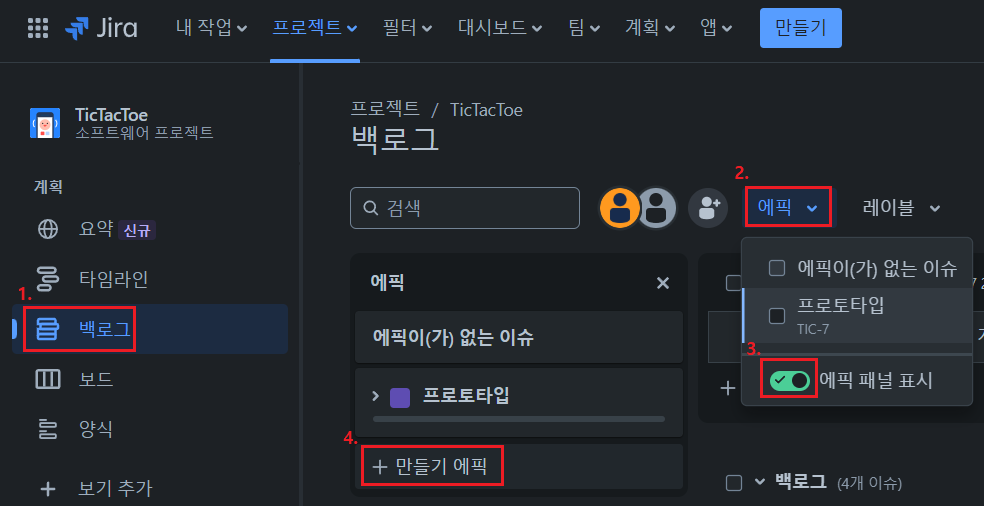Open the 레이블 filter dropdown

click(x=902, y=208)
